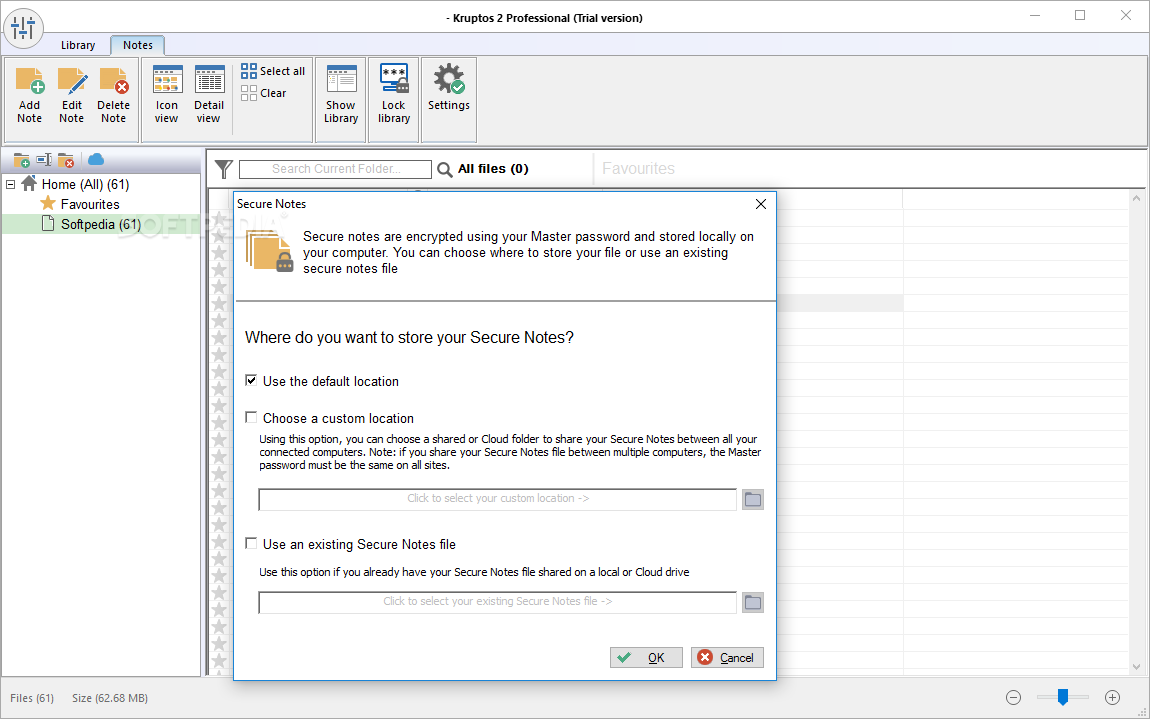This screenshot has height=719, width=1150.
Task: Close the Secure Notes dialog
Action: pyautogui.click(x=761, y=204)
